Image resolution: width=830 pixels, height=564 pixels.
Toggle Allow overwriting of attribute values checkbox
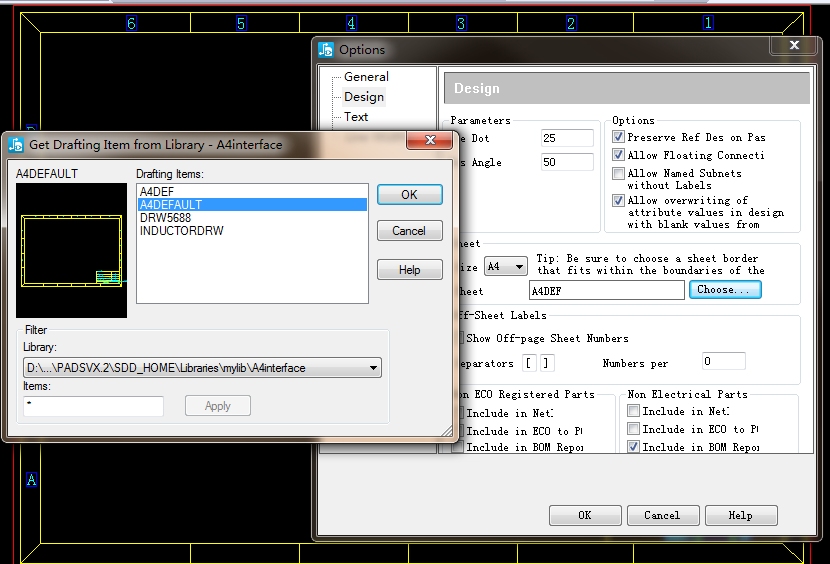pos(618,200)
